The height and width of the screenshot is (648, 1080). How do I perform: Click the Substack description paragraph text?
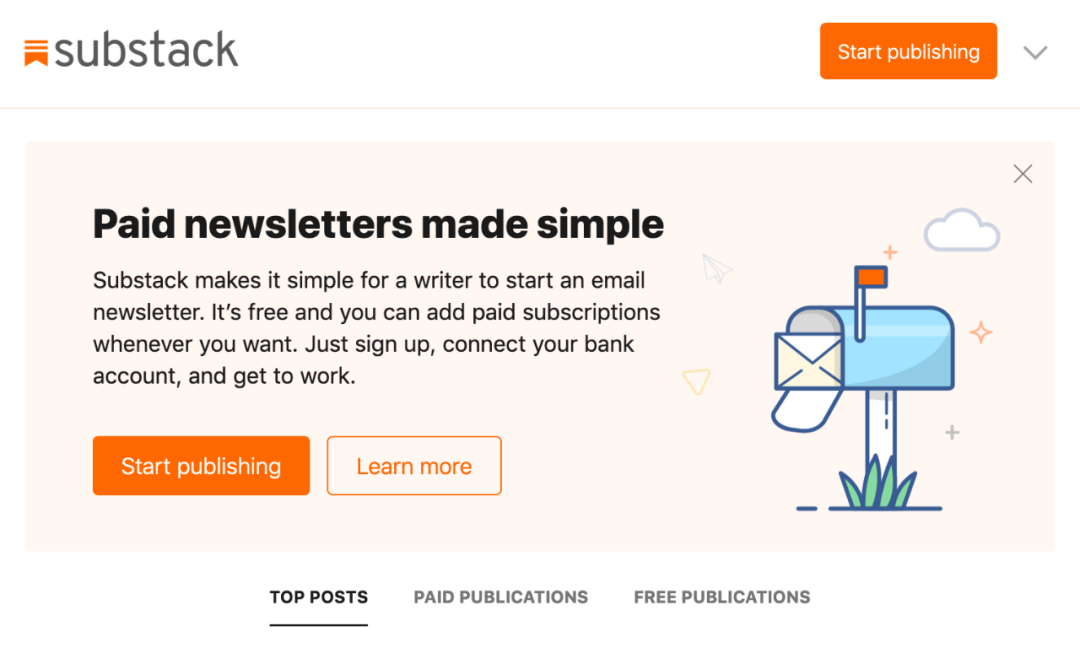pos(376,328)
